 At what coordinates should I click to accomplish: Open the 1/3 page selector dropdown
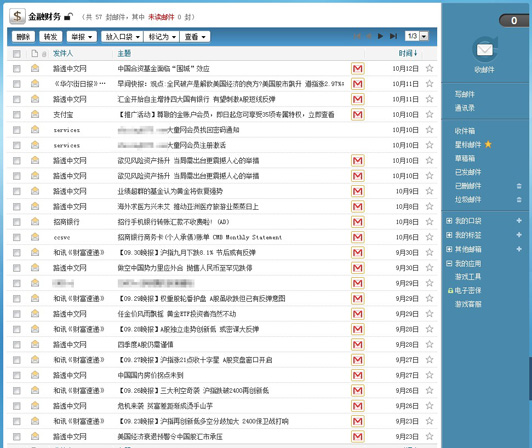(x=424, y=36)
